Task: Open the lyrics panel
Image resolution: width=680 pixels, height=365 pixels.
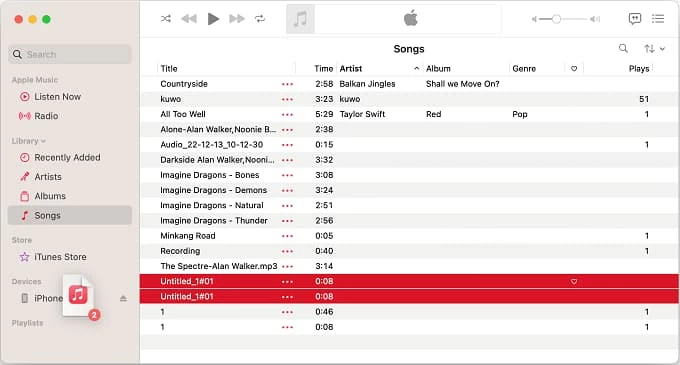Action: pyautogui.click(x=634, y=19)
